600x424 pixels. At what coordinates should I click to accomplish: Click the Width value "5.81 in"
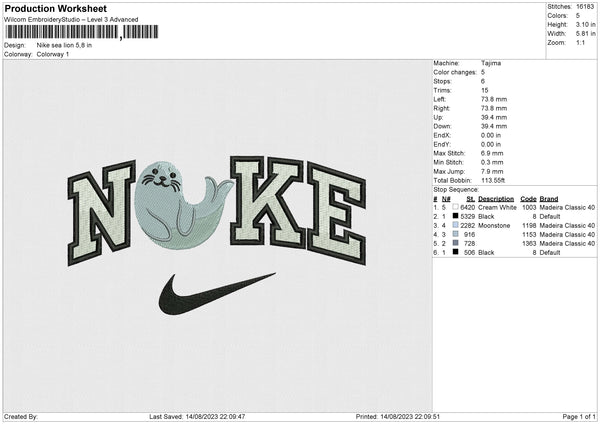point(585,34)
